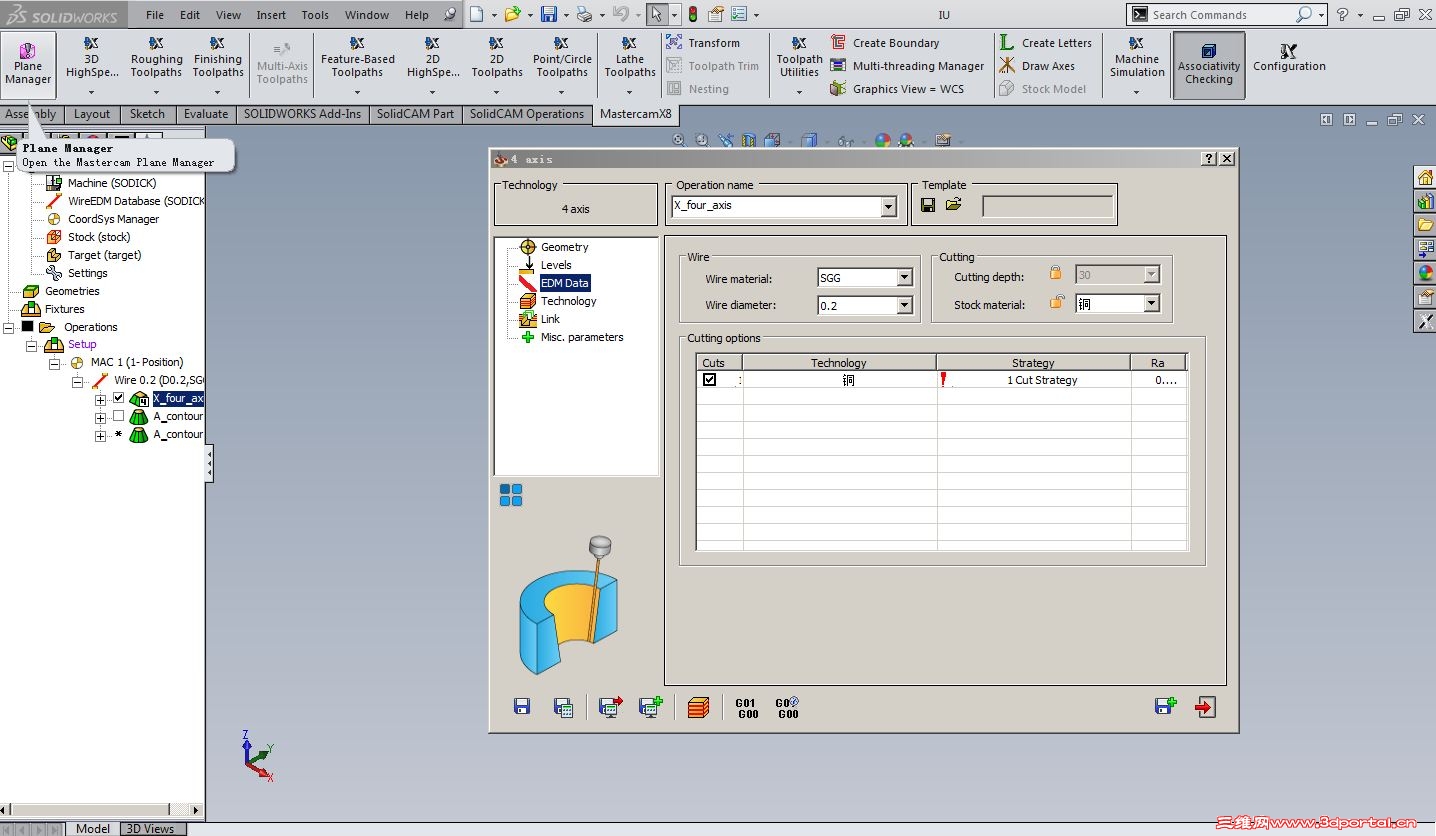The image size is (1436, 836).
Task: Collapse the Setup tree node
Action: point(31,345)
